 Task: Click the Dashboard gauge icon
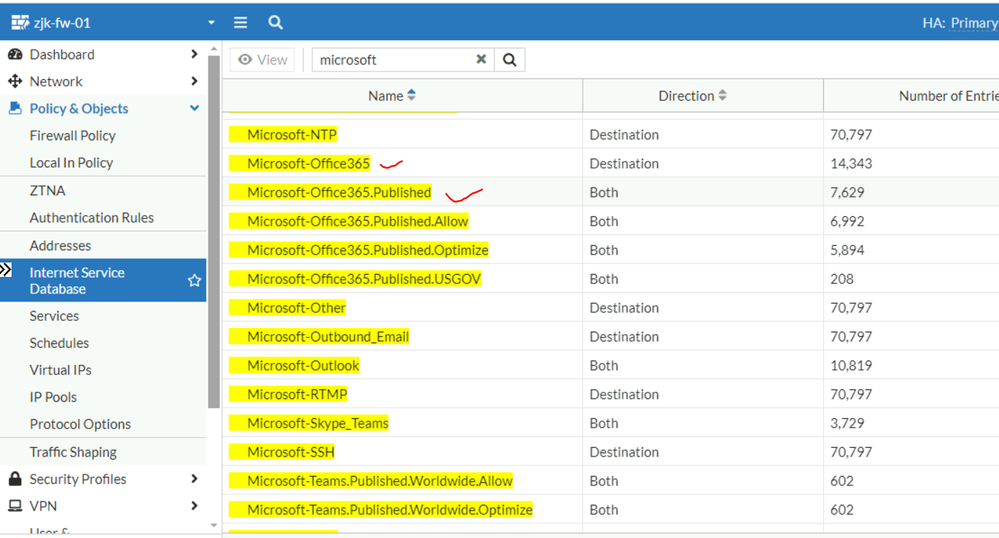tap(15, 55)
